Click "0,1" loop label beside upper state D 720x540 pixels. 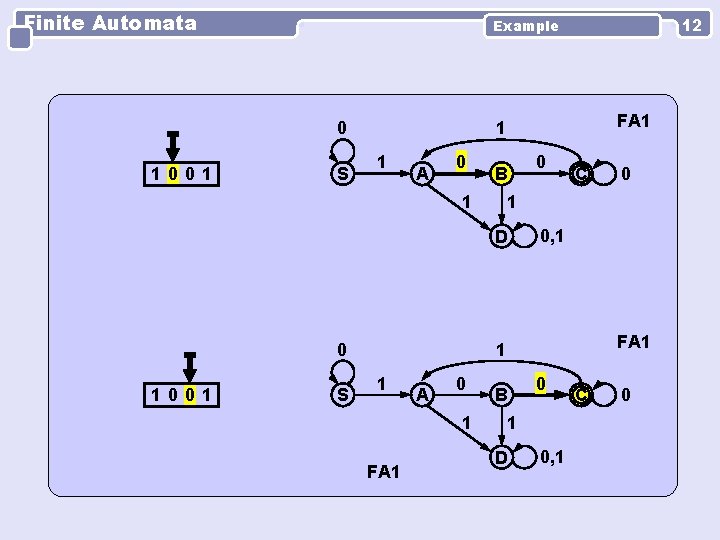pos(552,236)
